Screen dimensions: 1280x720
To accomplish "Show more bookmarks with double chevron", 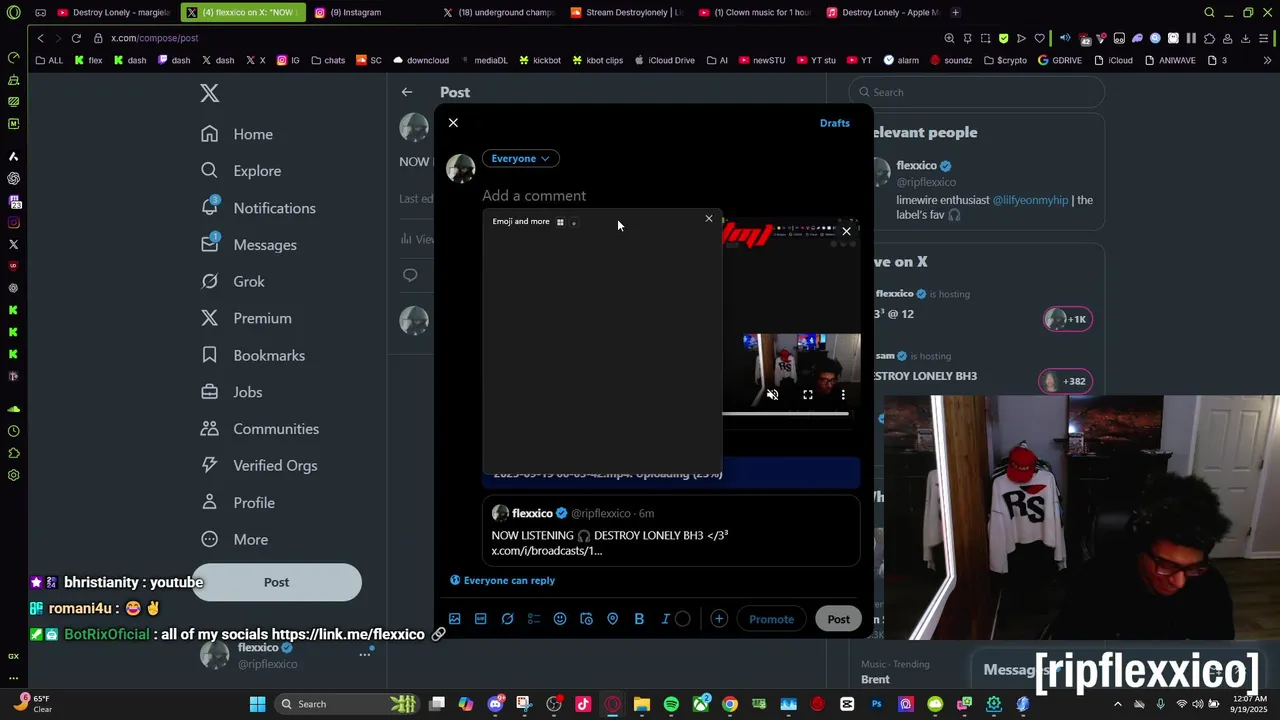I will (1267, 60).
